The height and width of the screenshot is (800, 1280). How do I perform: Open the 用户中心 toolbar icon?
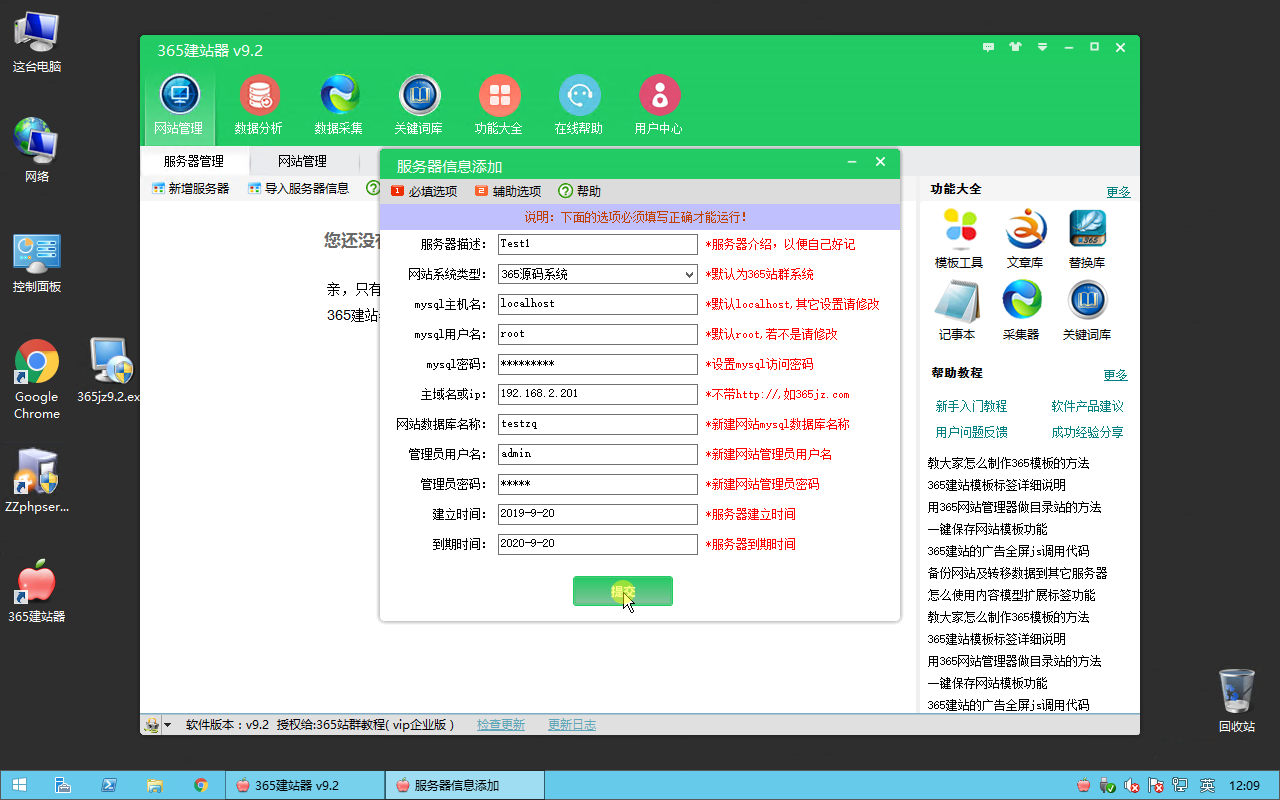[659, 106]
